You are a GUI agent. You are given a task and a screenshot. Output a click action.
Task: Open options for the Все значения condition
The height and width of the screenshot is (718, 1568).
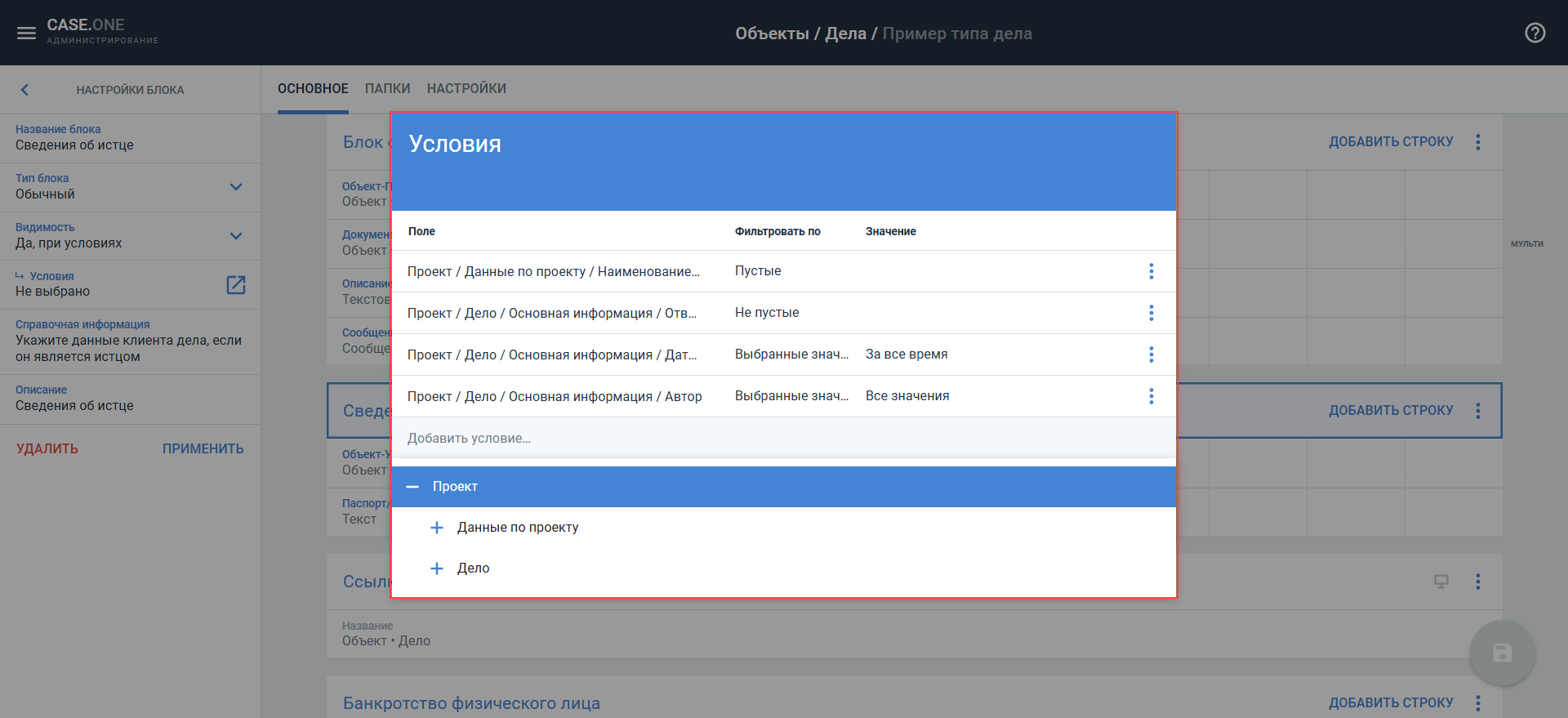click(x=1151, y=396)
